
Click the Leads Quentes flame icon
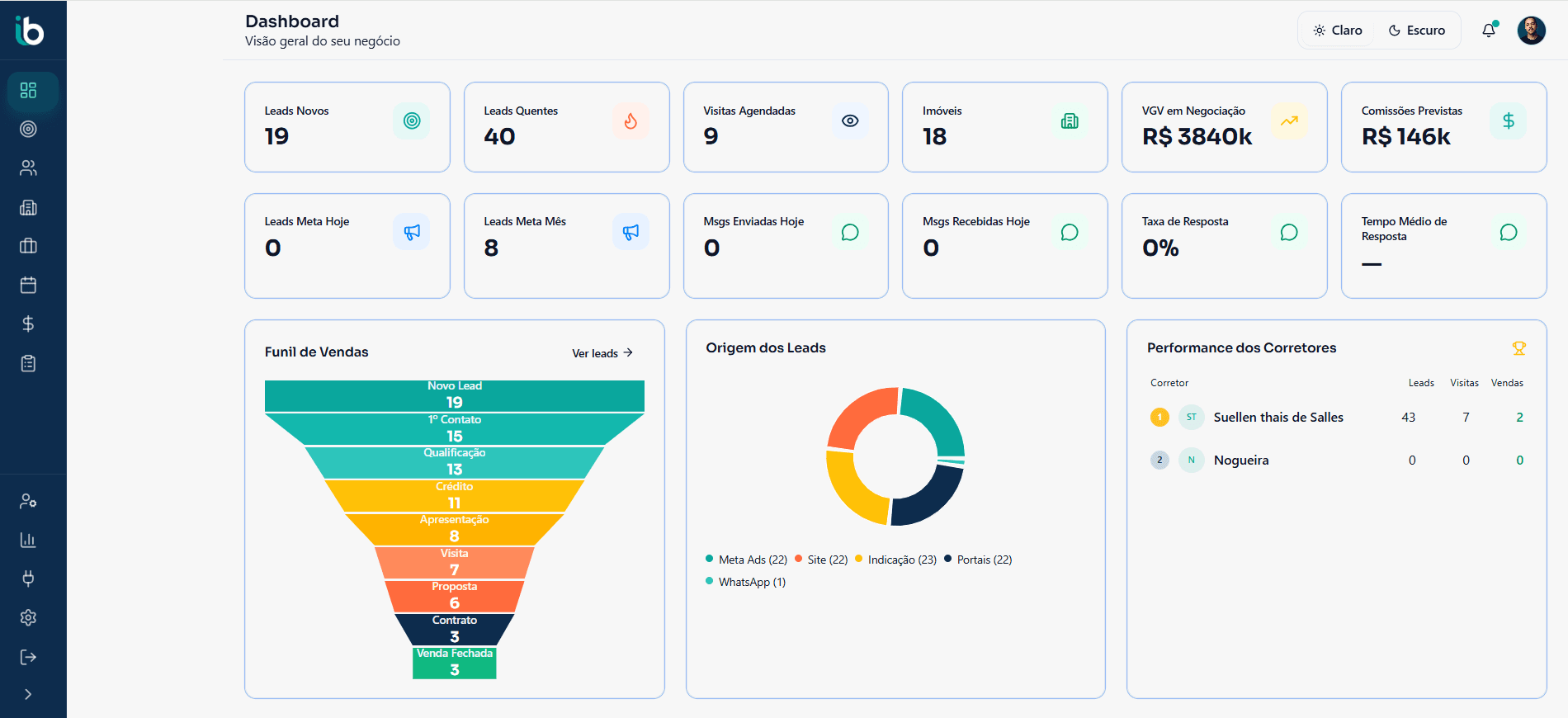click(631, 121)
